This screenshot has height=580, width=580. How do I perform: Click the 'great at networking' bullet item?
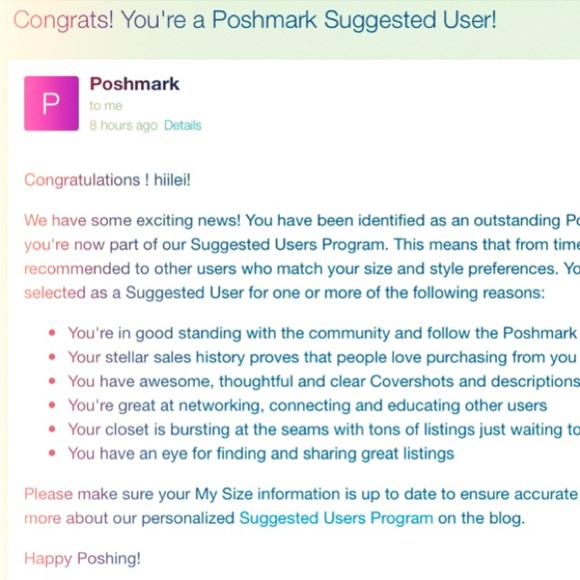point(307,405)
